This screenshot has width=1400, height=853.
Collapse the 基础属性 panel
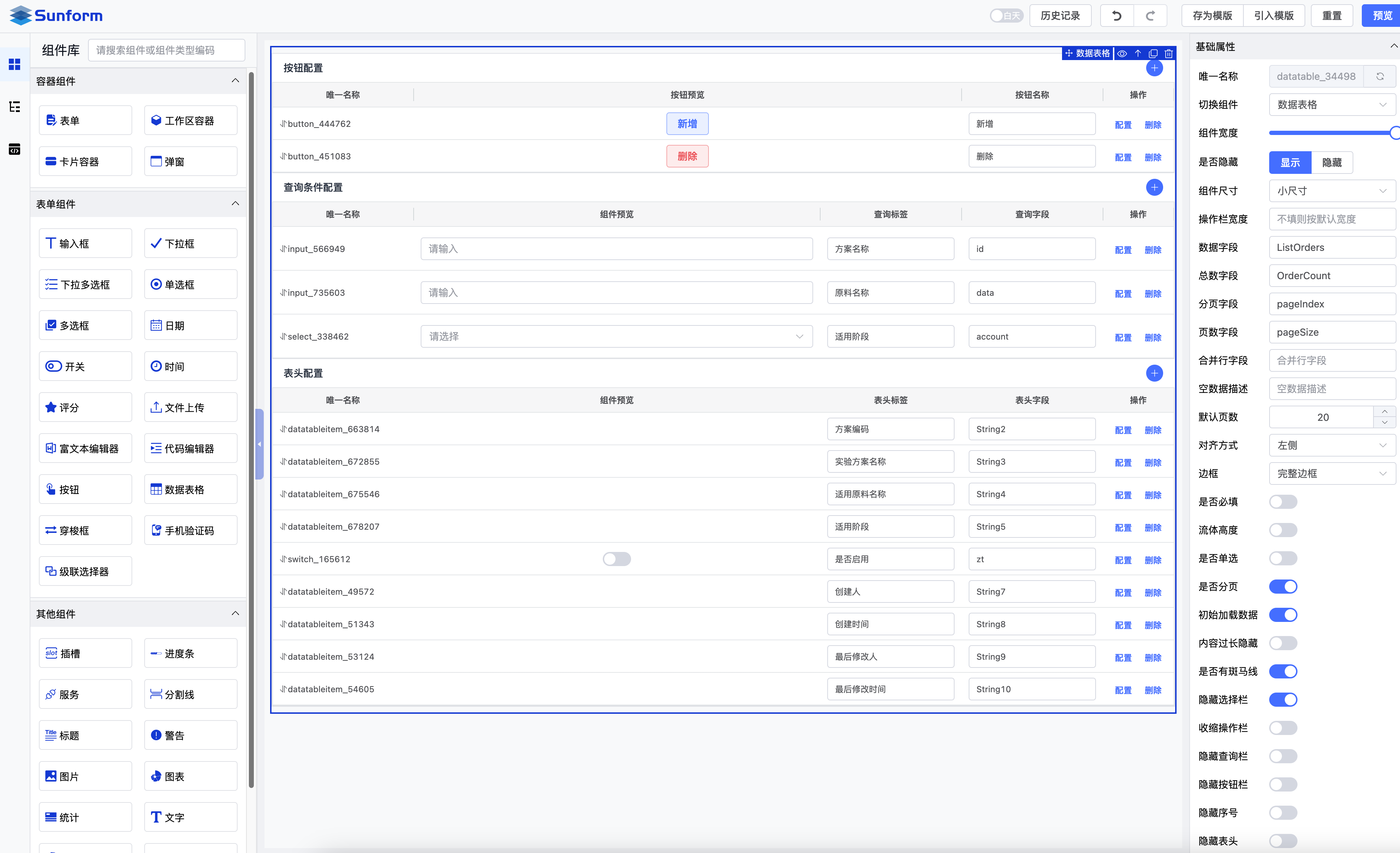[x=1393, y=46]
